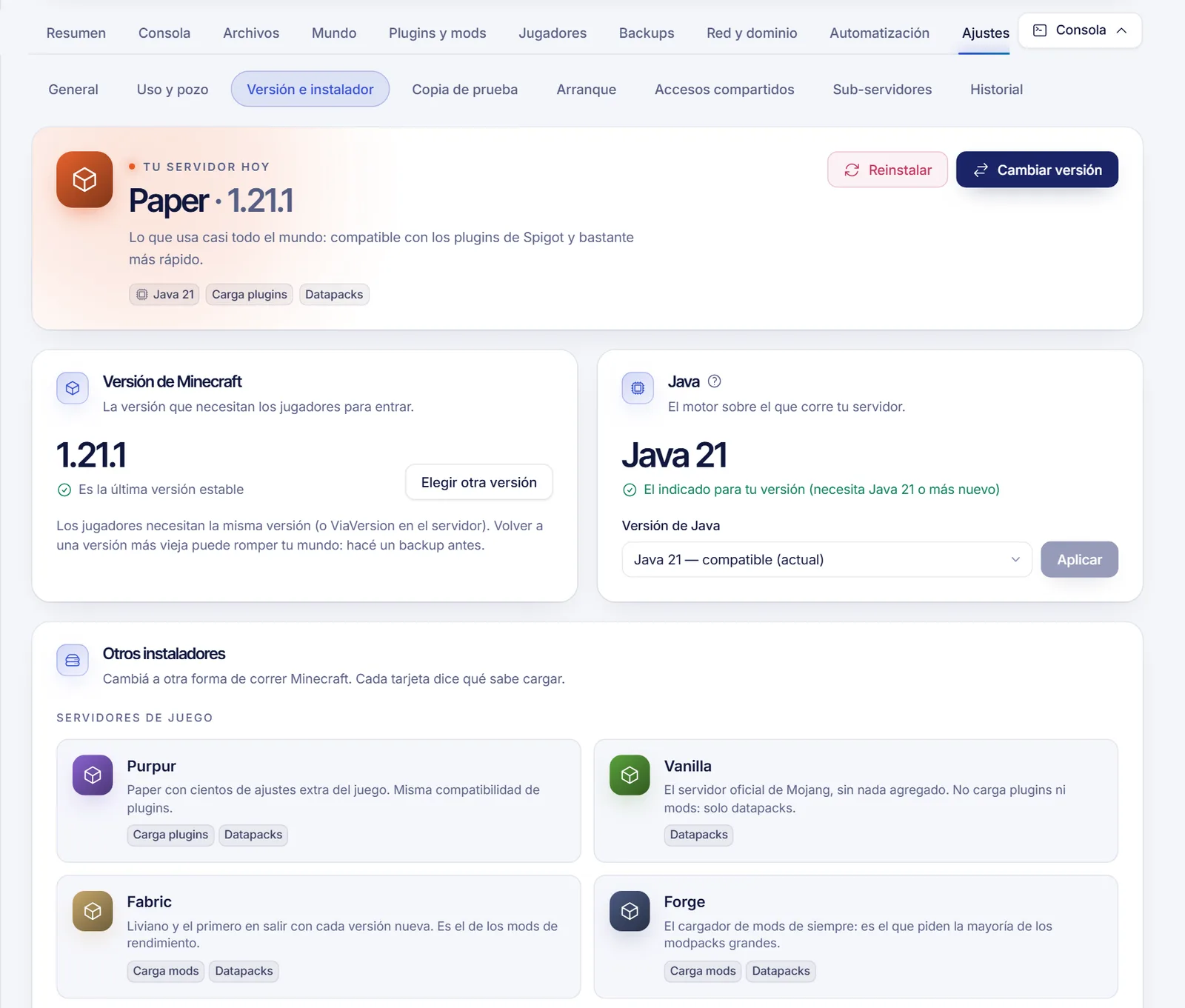Switch to the Archivos tab
Screen dimensions: 1185x1008
pyautogui.click(x=251, y=33)
